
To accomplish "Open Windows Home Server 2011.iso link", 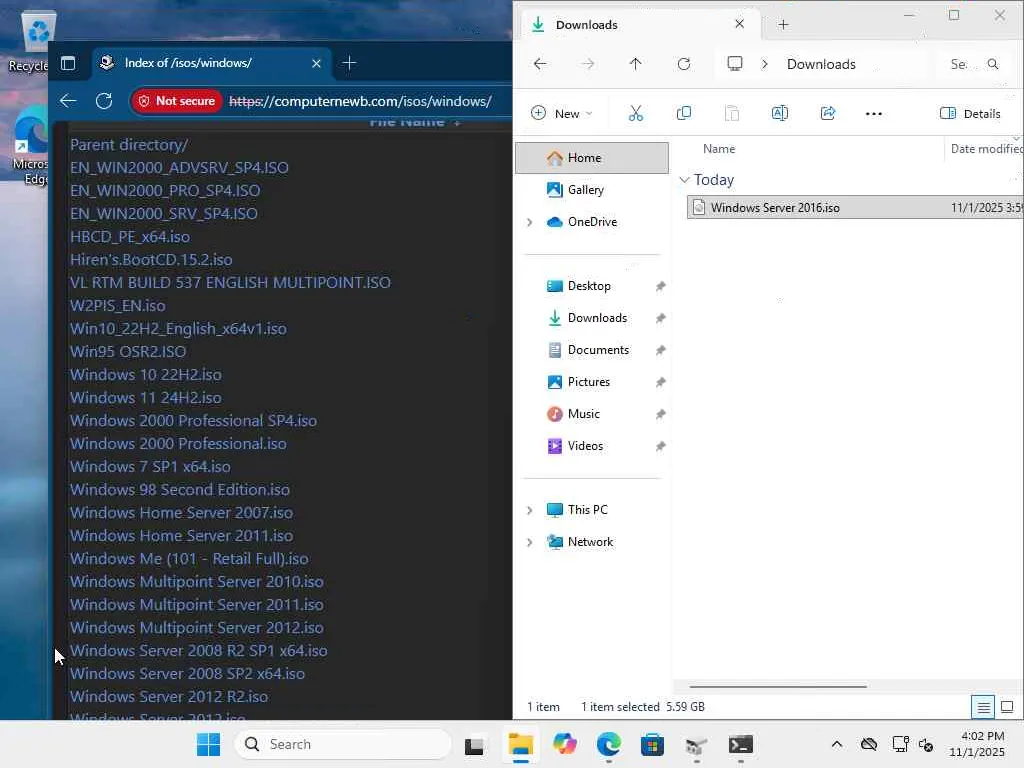I will [182, 536].
